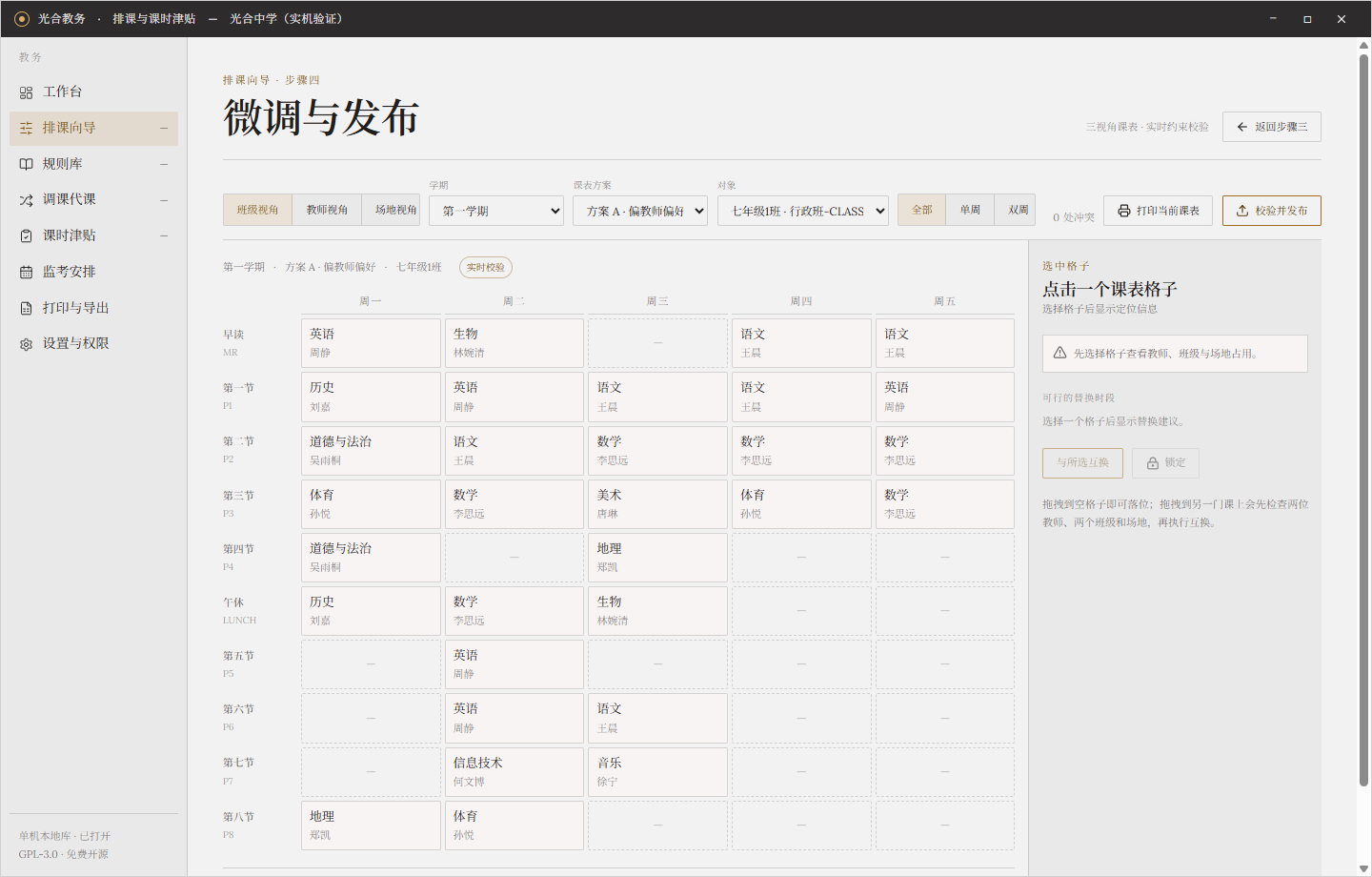Select the 周一 早读 英语 cell
The width and height of the screenshot is (1372, 877).
tap(371, 343)
